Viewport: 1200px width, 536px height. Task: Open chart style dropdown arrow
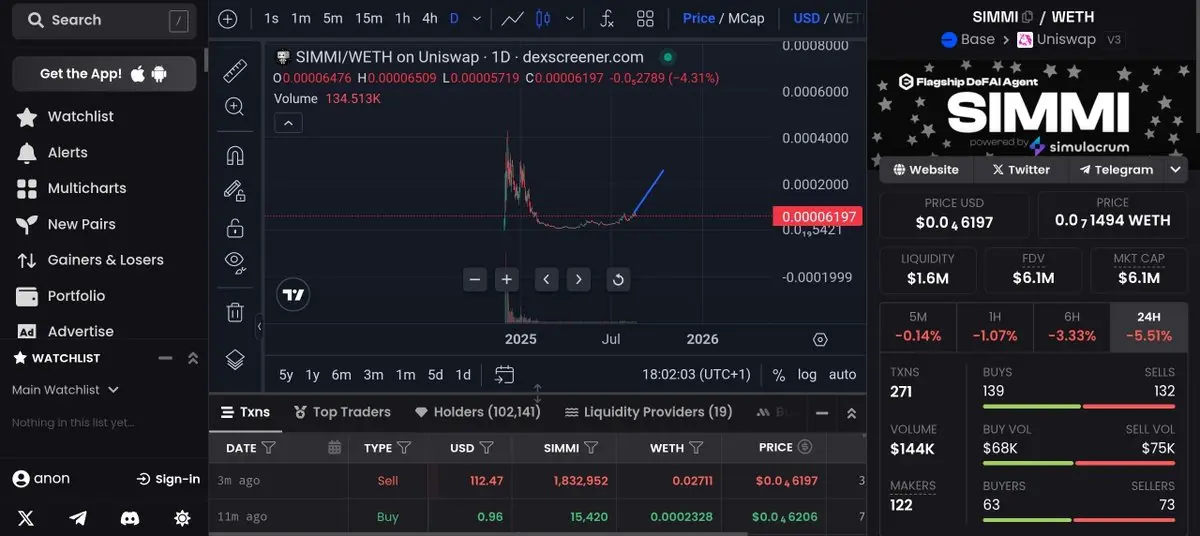click(x=571, y=18)
